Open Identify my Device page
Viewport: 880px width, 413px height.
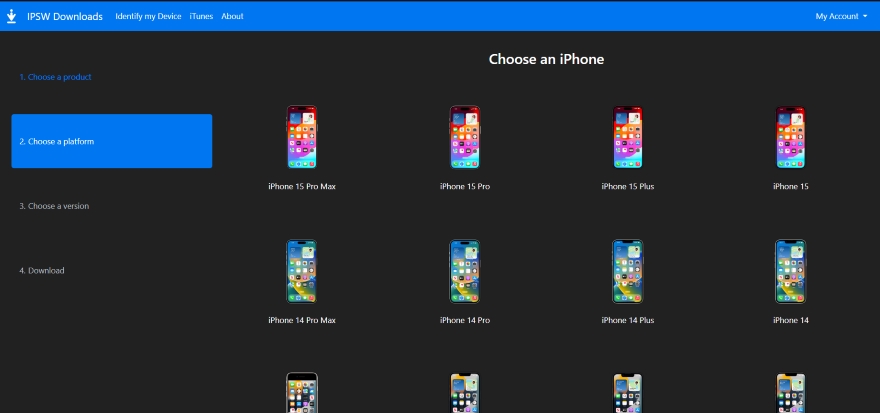click(x=148, y=16)
